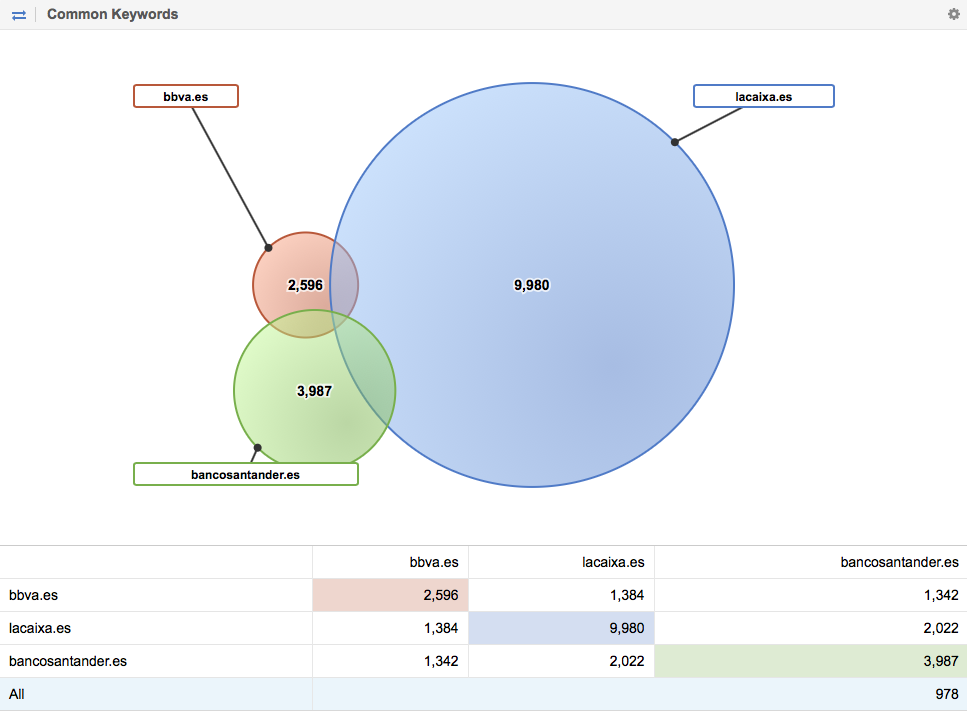Click the bancosantander.es column header
Viewport: 967px width, 711px height.
pyautogui.click(x=899, y=562)
